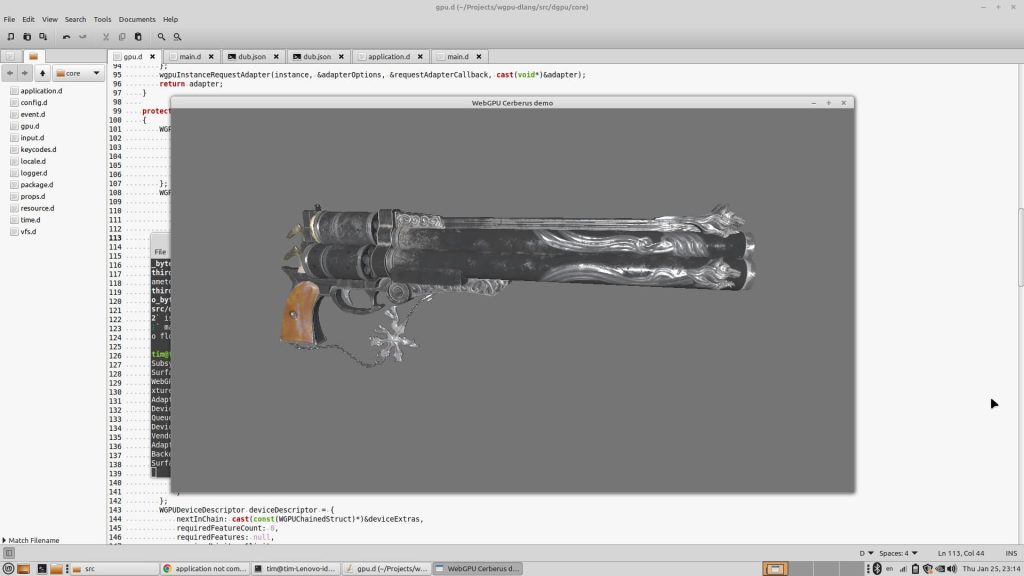Open the Documents menu
The width and height of the screenshot is (1024, 576).
point(137,20)
